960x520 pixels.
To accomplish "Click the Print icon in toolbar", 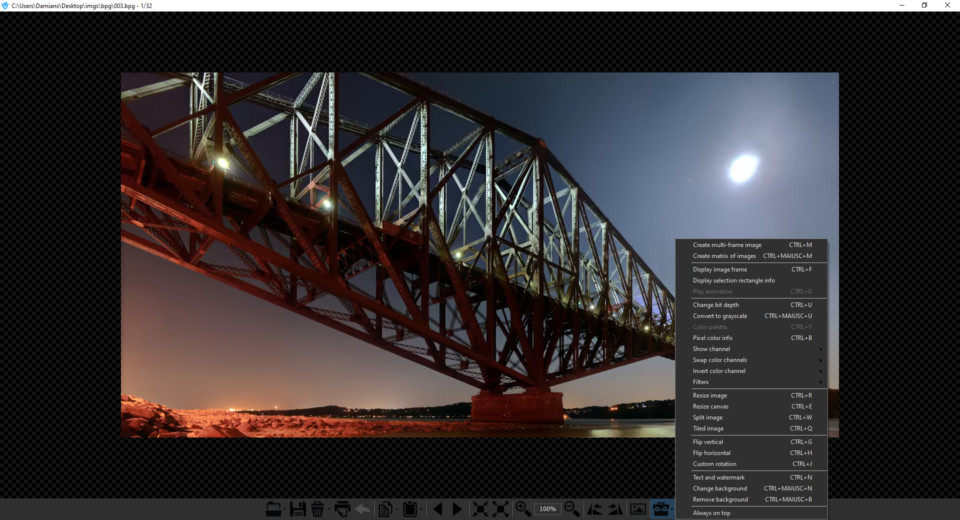I will (x=342, y=509).
